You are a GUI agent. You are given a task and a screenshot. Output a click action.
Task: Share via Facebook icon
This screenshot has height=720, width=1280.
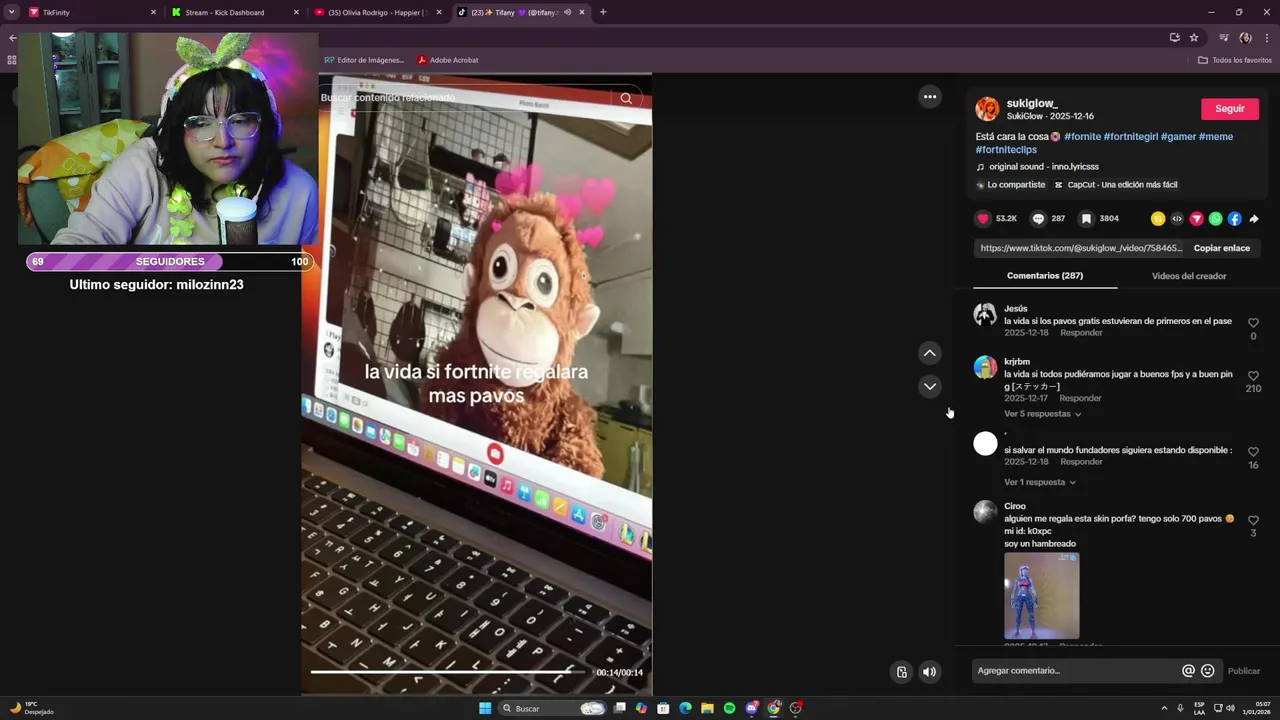[x=1234, y=219]
